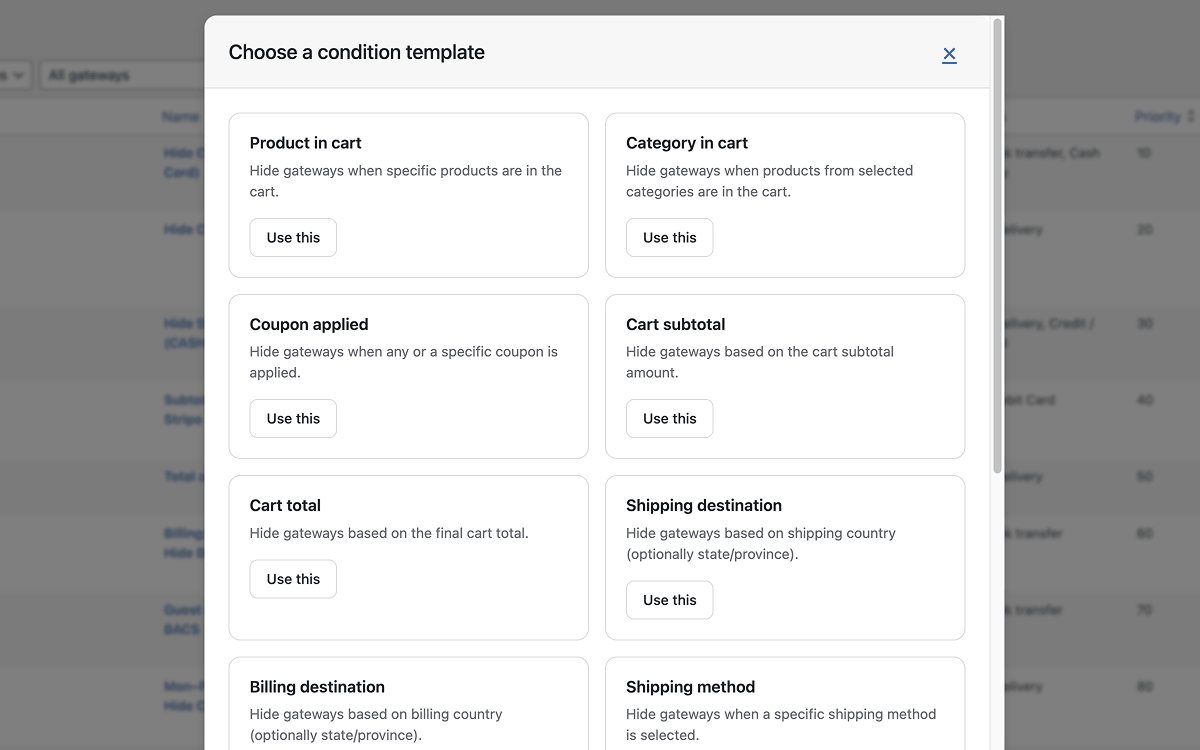Close the Choose a condition template dialog
This screenshot has height=750, width=1200.
coord(949,55)
